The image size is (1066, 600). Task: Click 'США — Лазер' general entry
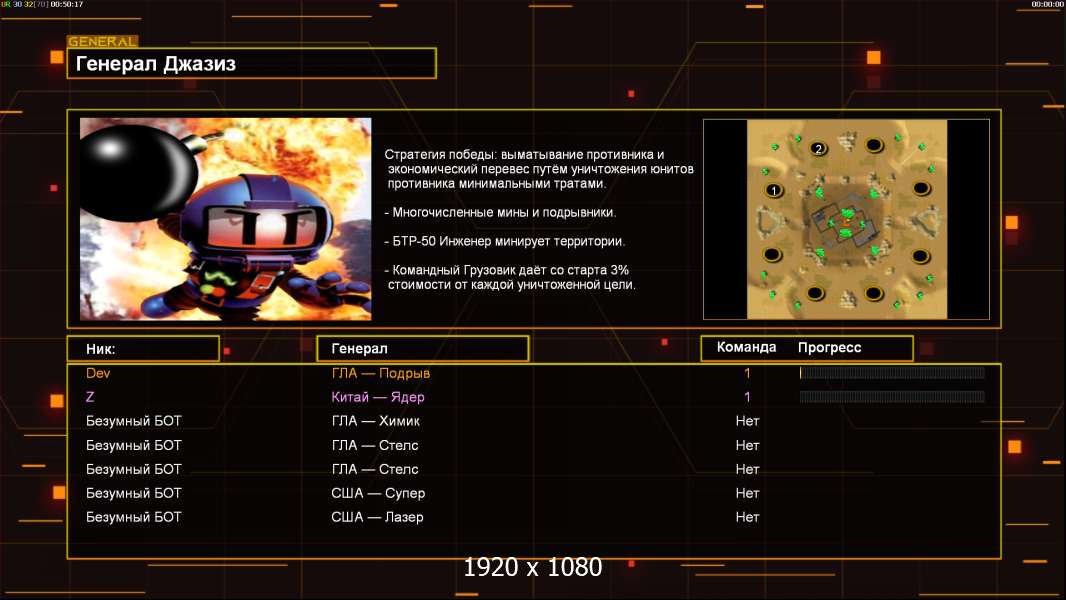point(377,516)
